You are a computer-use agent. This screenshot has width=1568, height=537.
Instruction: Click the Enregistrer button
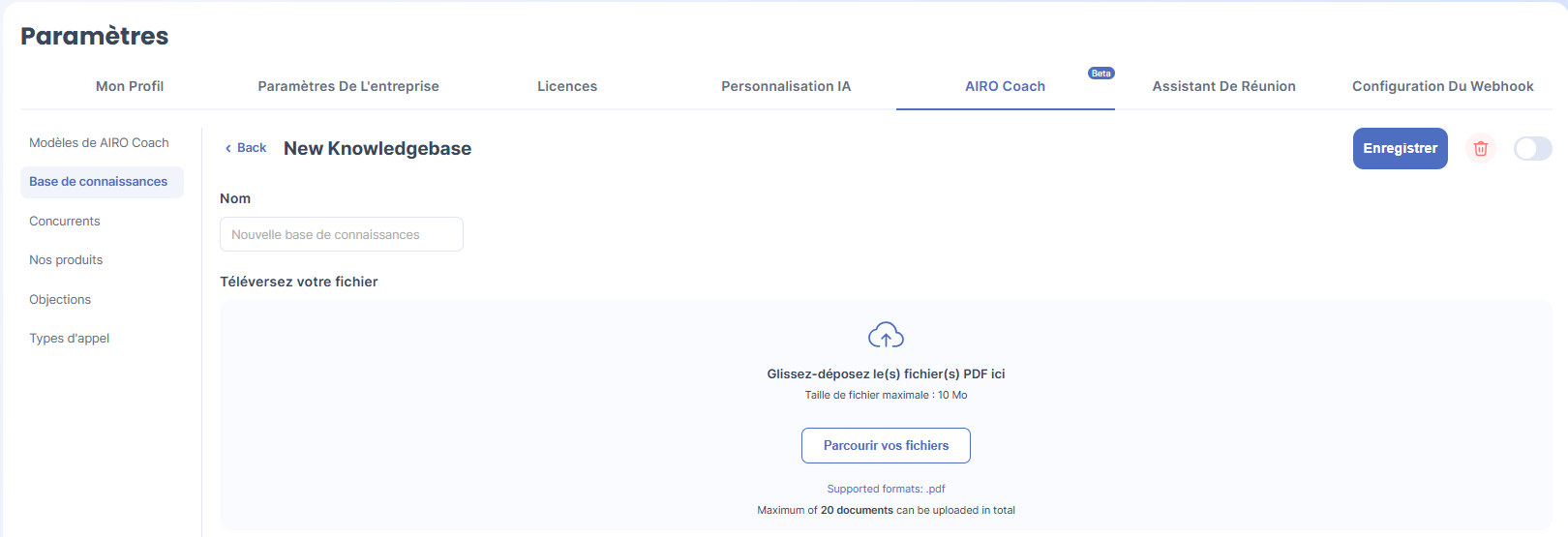click(1400, 148)
